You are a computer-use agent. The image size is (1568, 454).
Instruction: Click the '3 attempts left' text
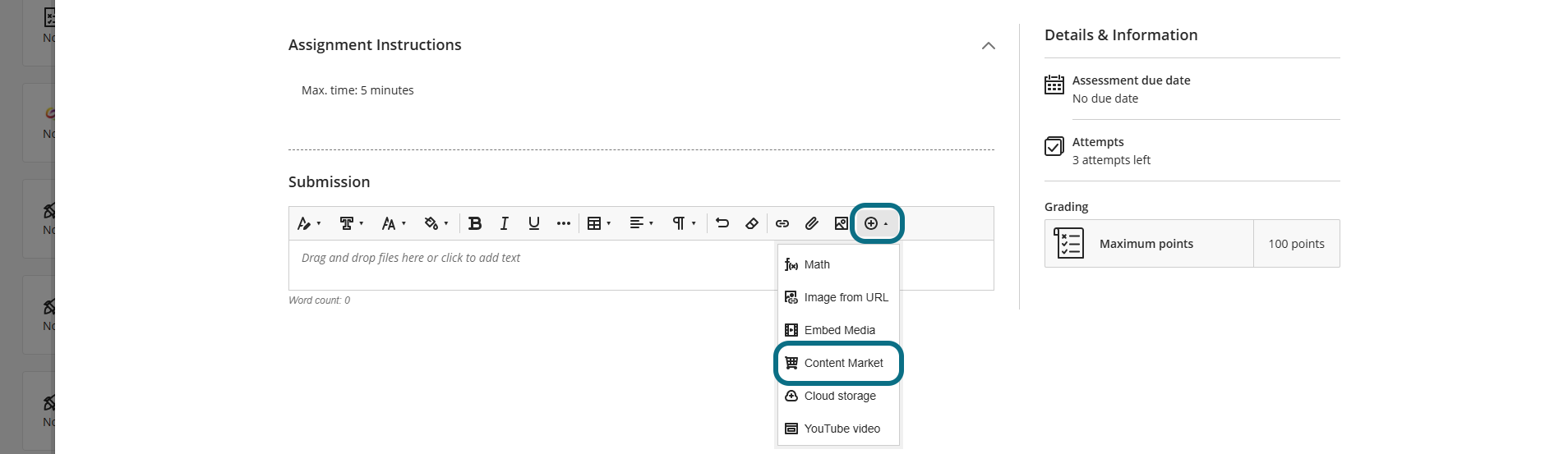(1111, 160)
